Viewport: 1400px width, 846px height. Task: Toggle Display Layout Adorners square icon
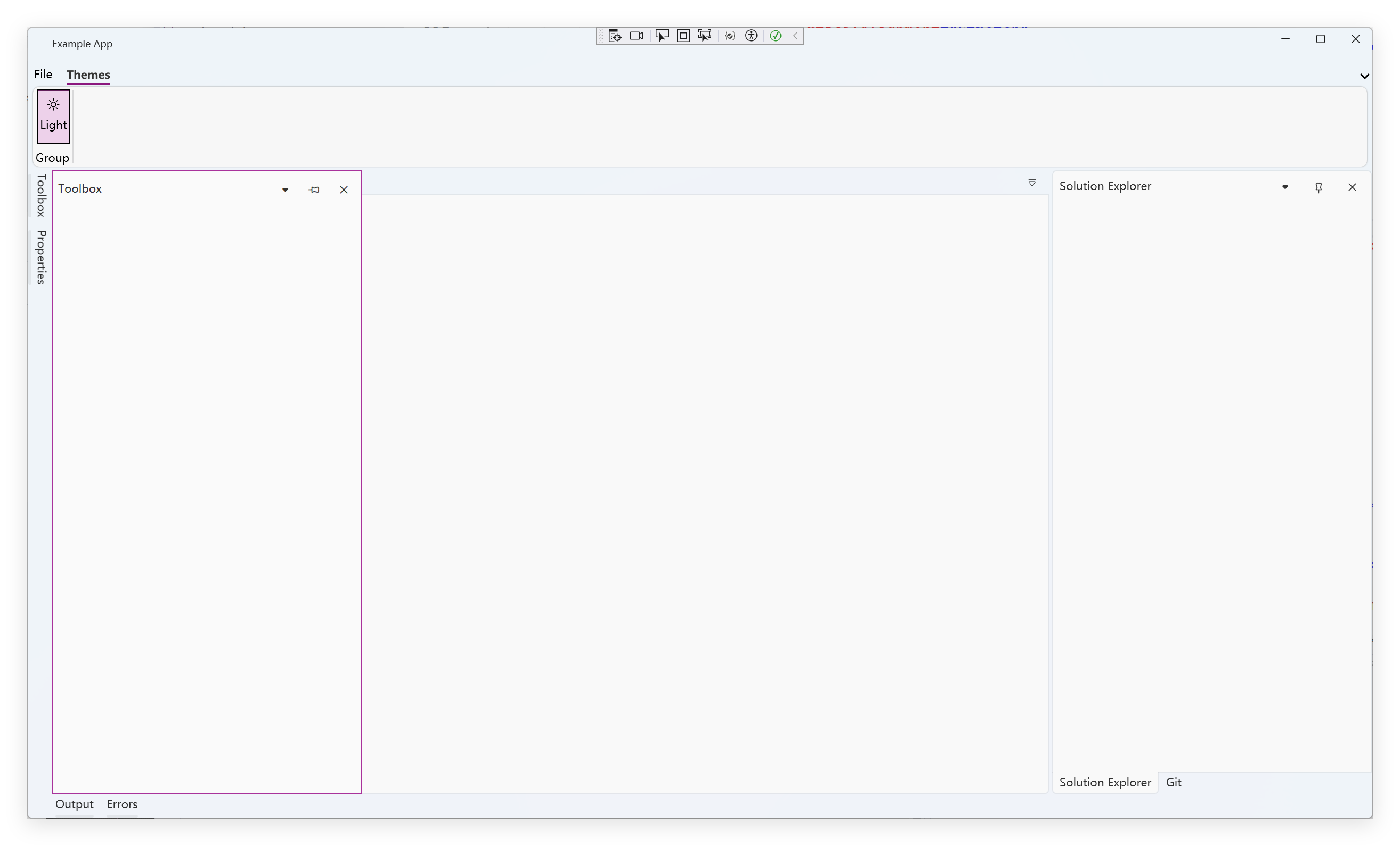[x=683, y=36]
